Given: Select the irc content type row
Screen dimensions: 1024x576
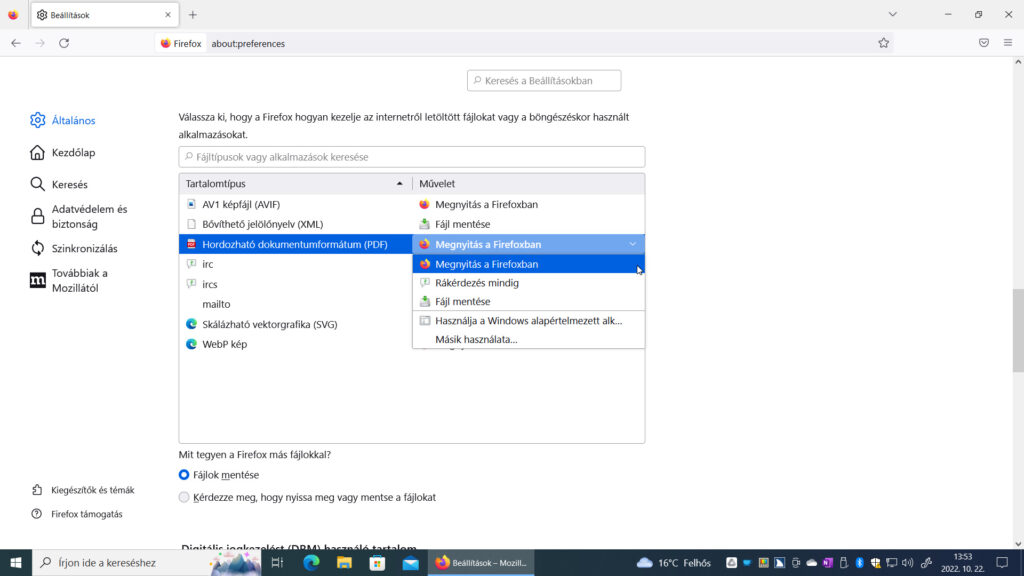Looking at the screenshot, I should (295, 264).
